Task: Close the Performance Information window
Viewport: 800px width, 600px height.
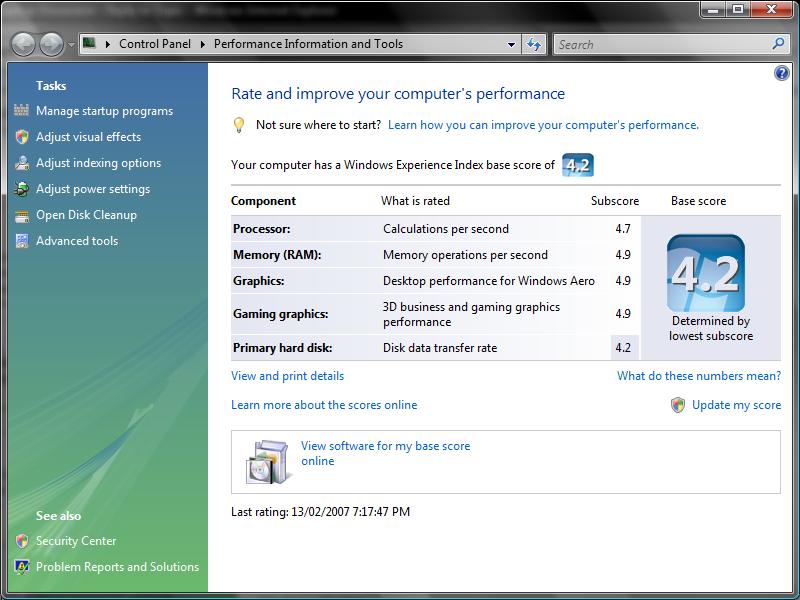Action: point(771,9)
